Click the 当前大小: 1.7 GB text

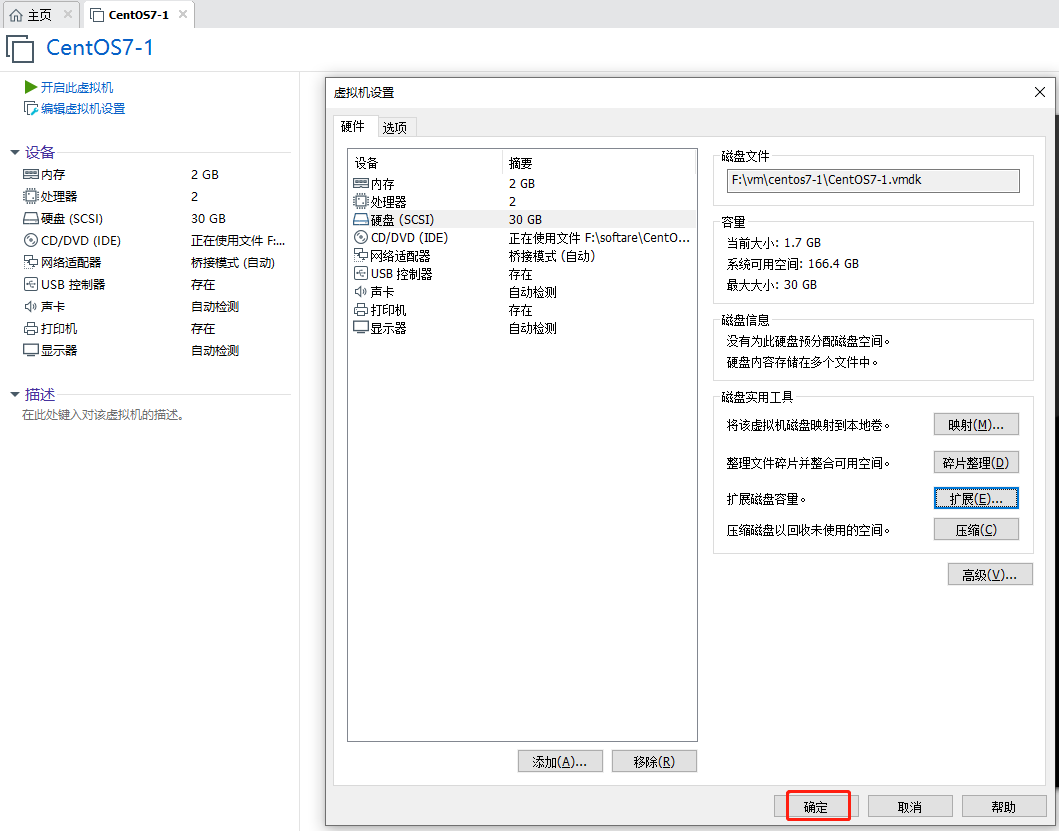(x=774, y=243)
